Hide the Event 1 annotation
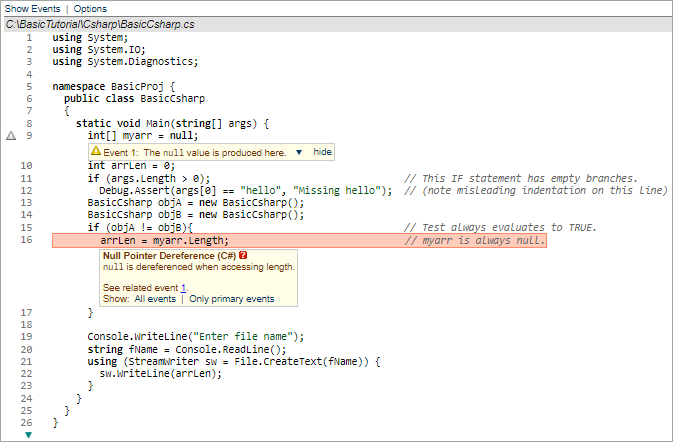 click(x=322, y=152)
